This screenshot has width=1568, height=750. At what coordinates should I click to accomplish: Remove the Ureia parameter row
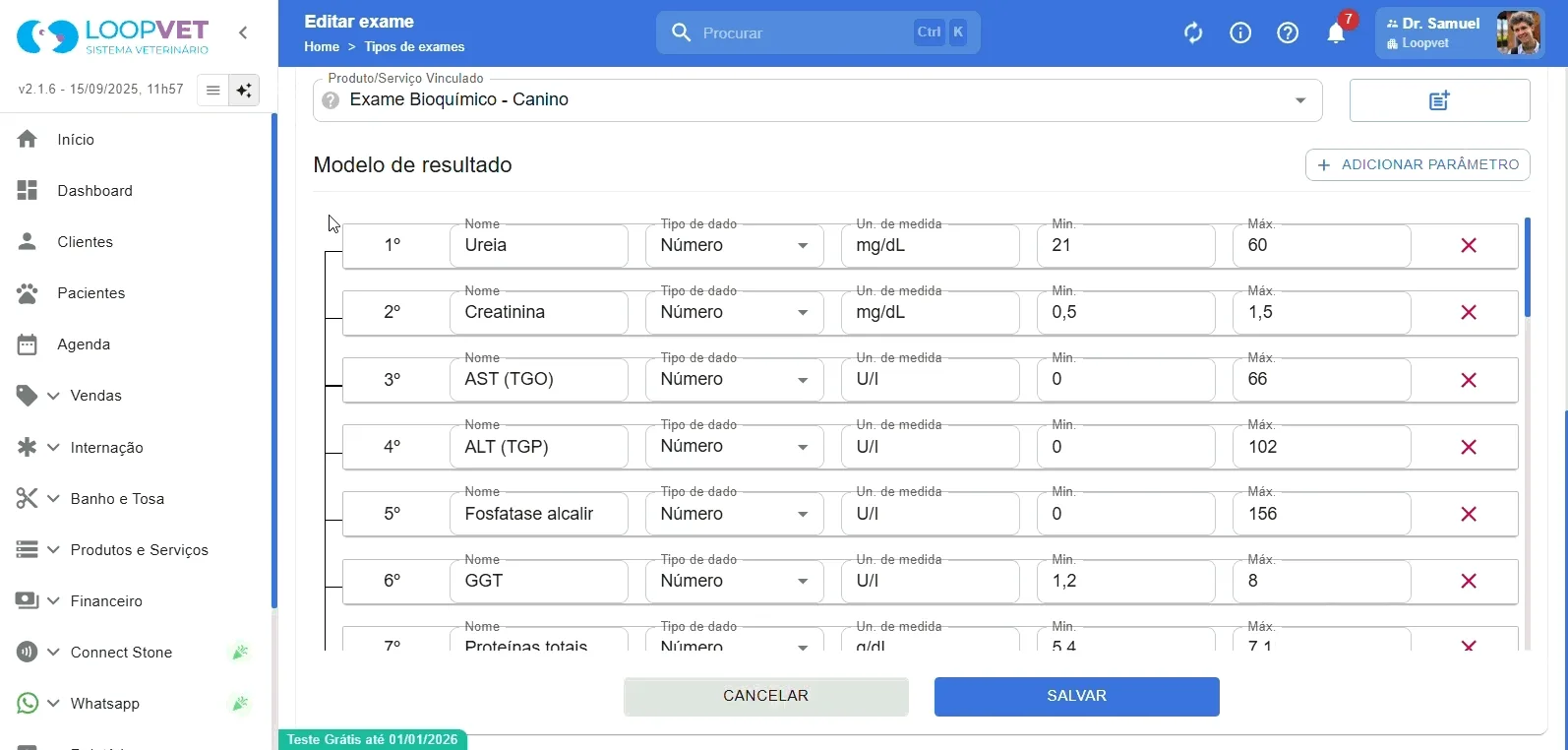[x=1469, y=246]
